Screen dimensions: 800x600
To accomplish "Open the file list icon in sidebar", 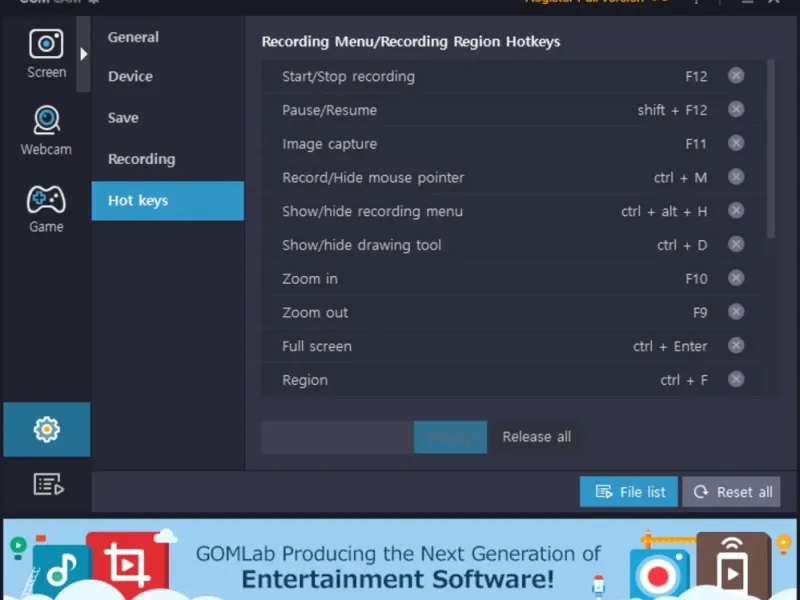I will [48, 484].
